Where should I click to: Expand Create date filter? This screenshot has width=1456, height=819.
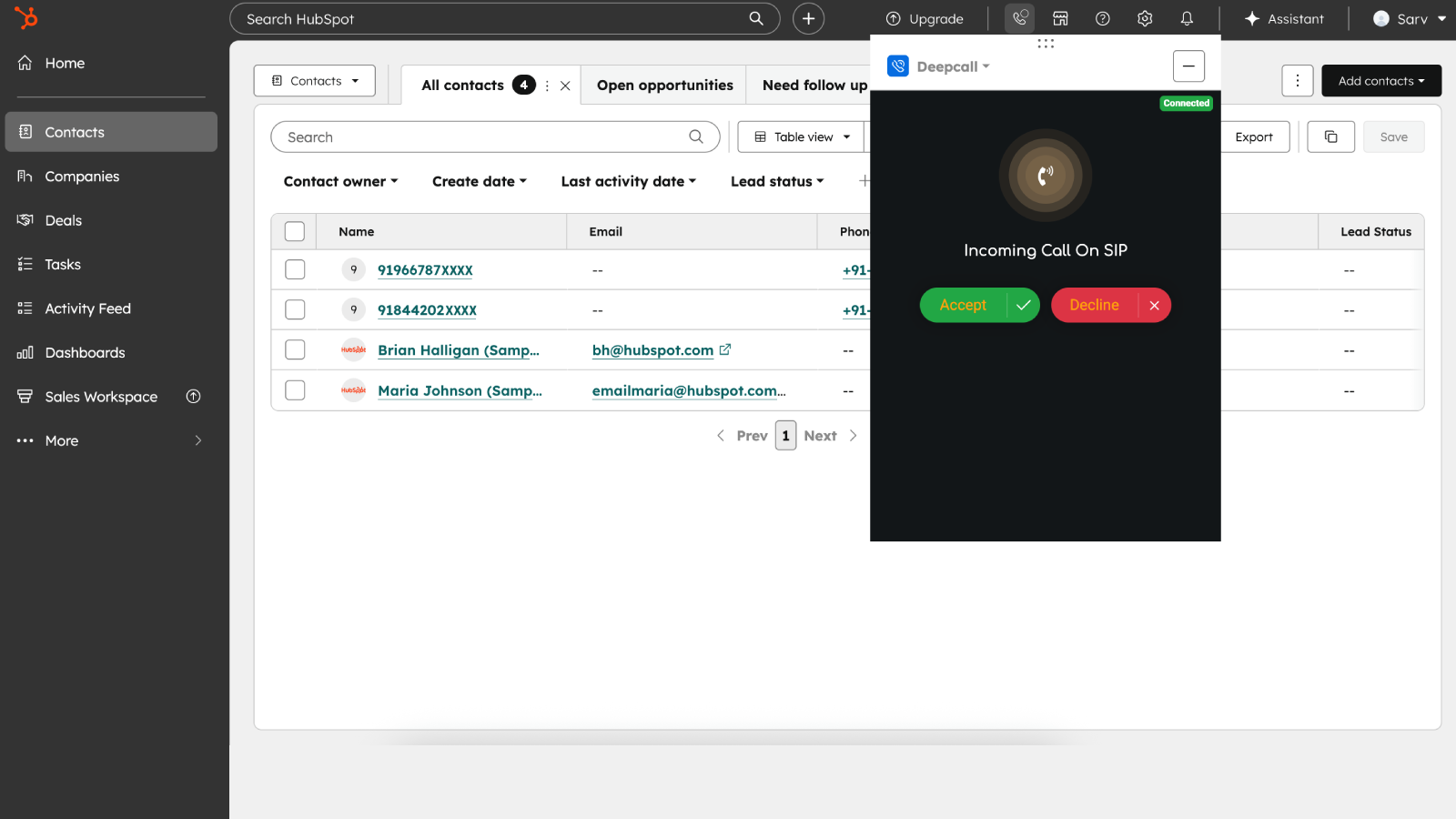click(x=480, y=181)
